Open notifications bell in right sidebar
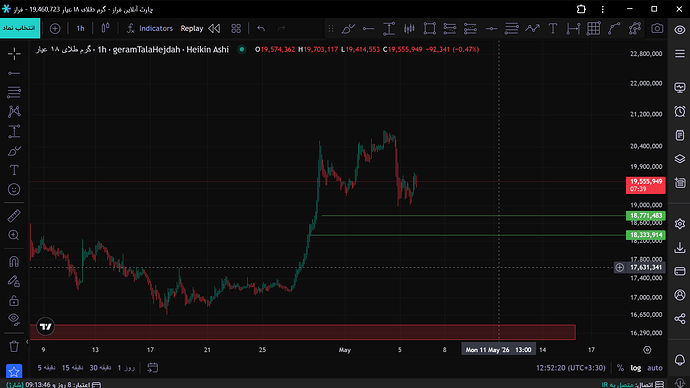Viewport: 690px width, 388px height. pos(679,360)
